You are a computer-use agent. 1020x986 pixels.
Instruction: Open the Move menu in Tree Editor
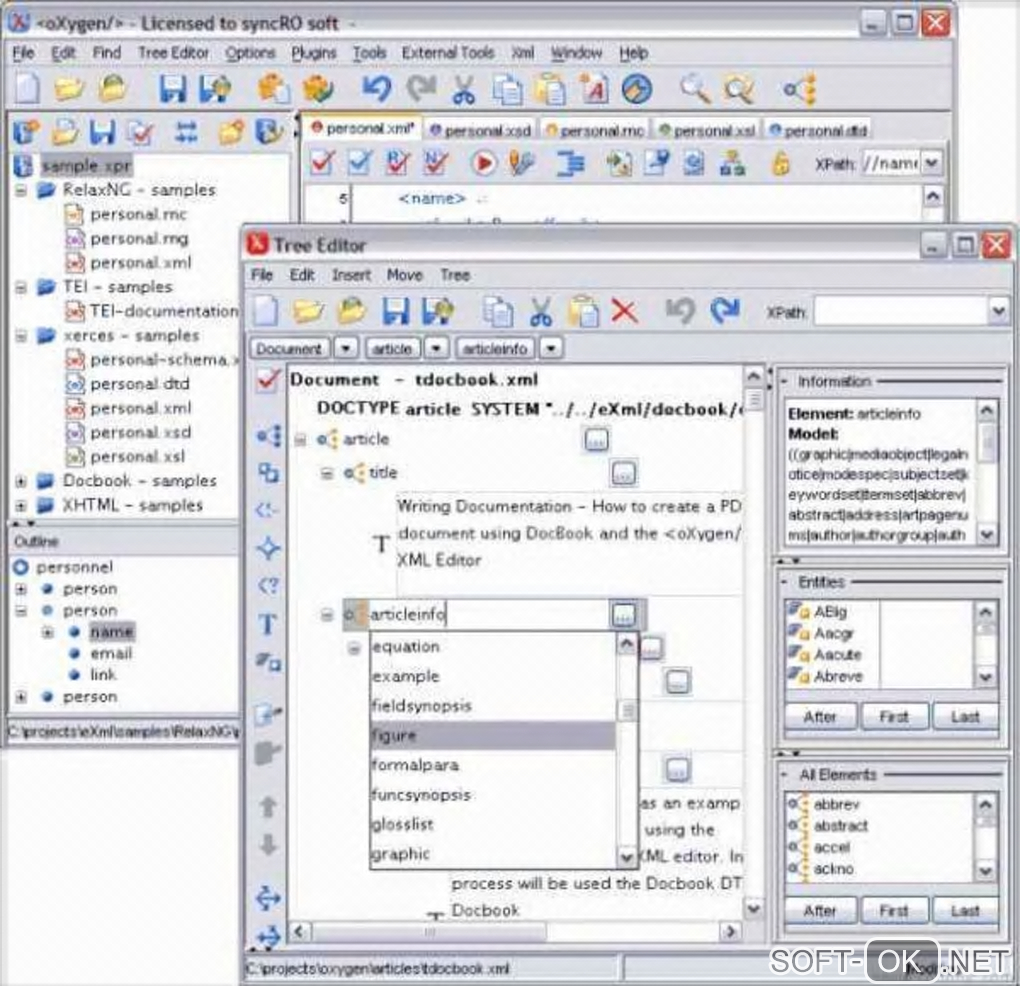tap(405, 275)
